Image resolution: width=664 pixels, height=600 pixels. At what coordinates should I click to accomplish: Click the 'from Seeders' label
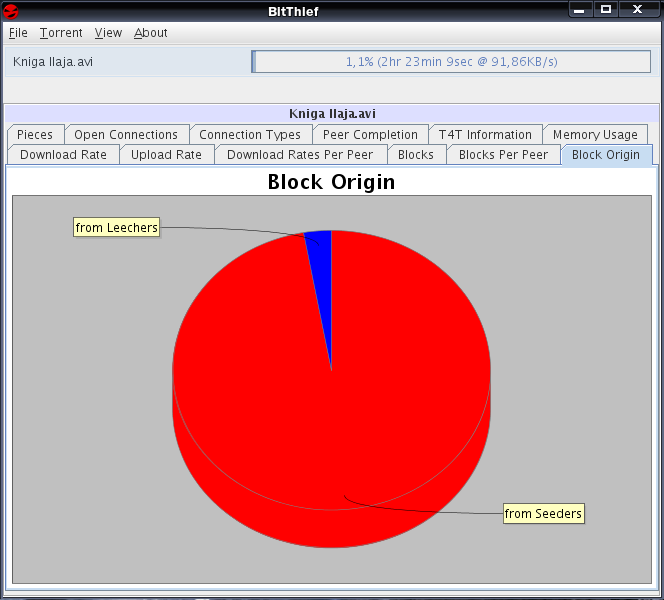(x=544, y=514)
